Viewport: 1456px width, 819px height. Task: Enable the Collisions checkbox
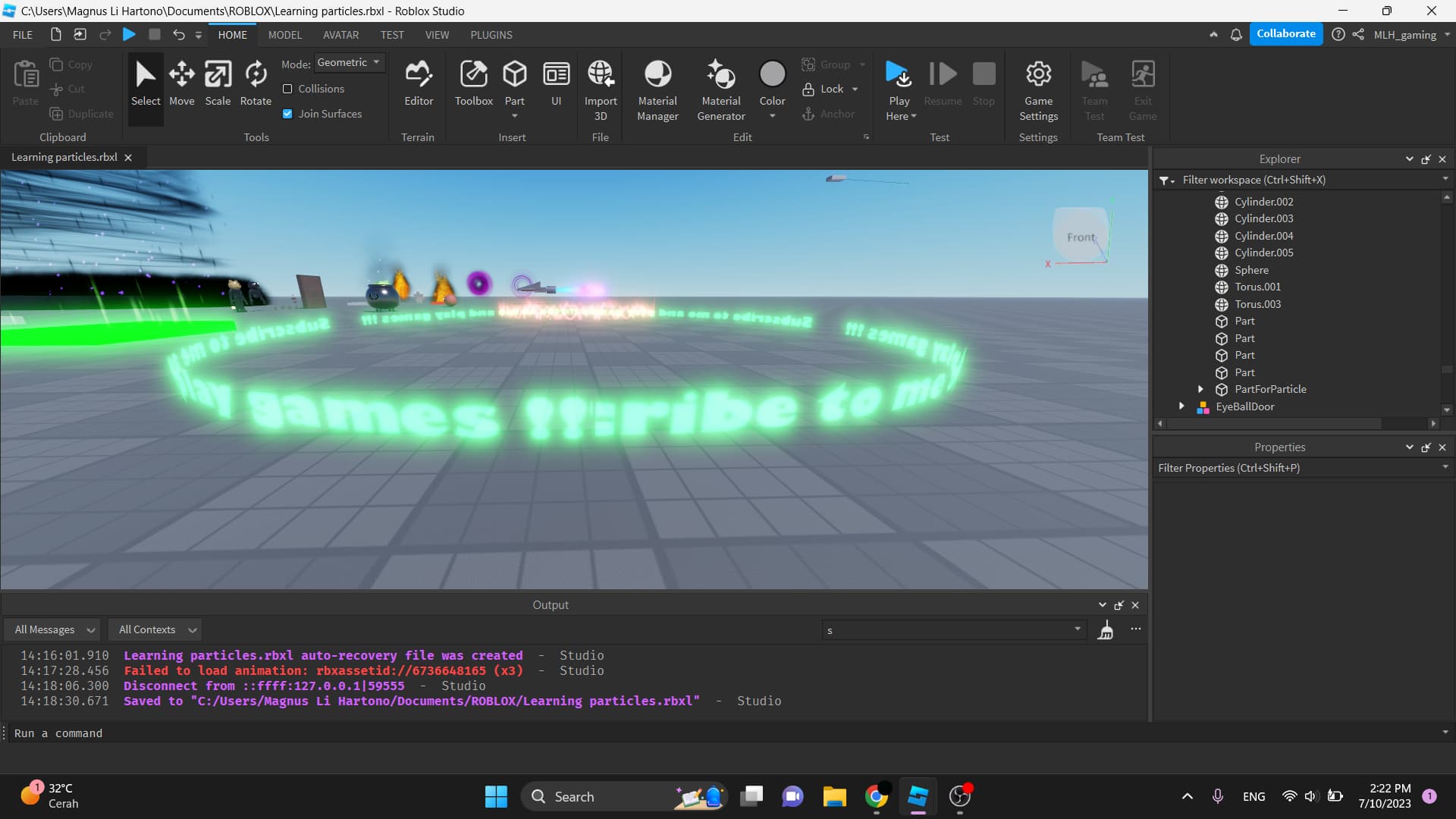pyautogui.click(x=287, y=89)
